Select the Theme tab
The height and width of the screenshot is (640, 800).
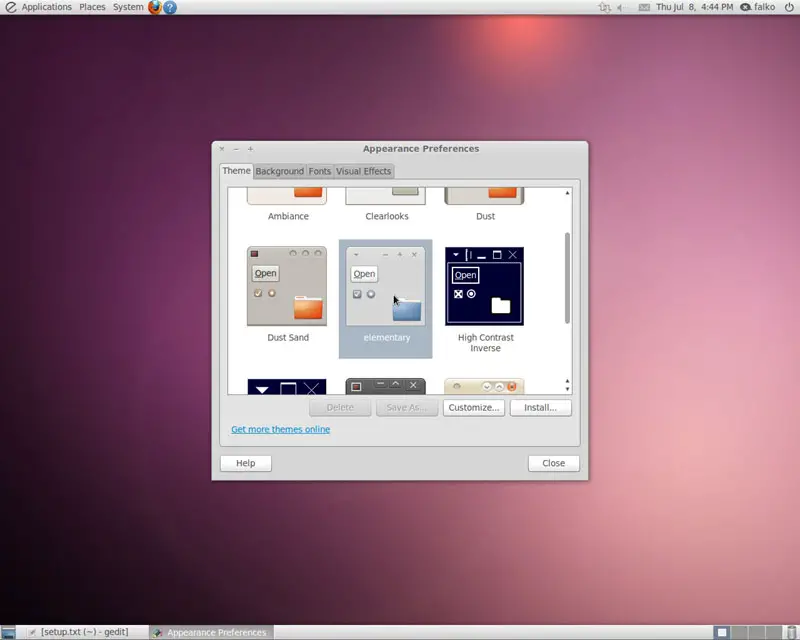pyautogui.click(x=236, y=171)
